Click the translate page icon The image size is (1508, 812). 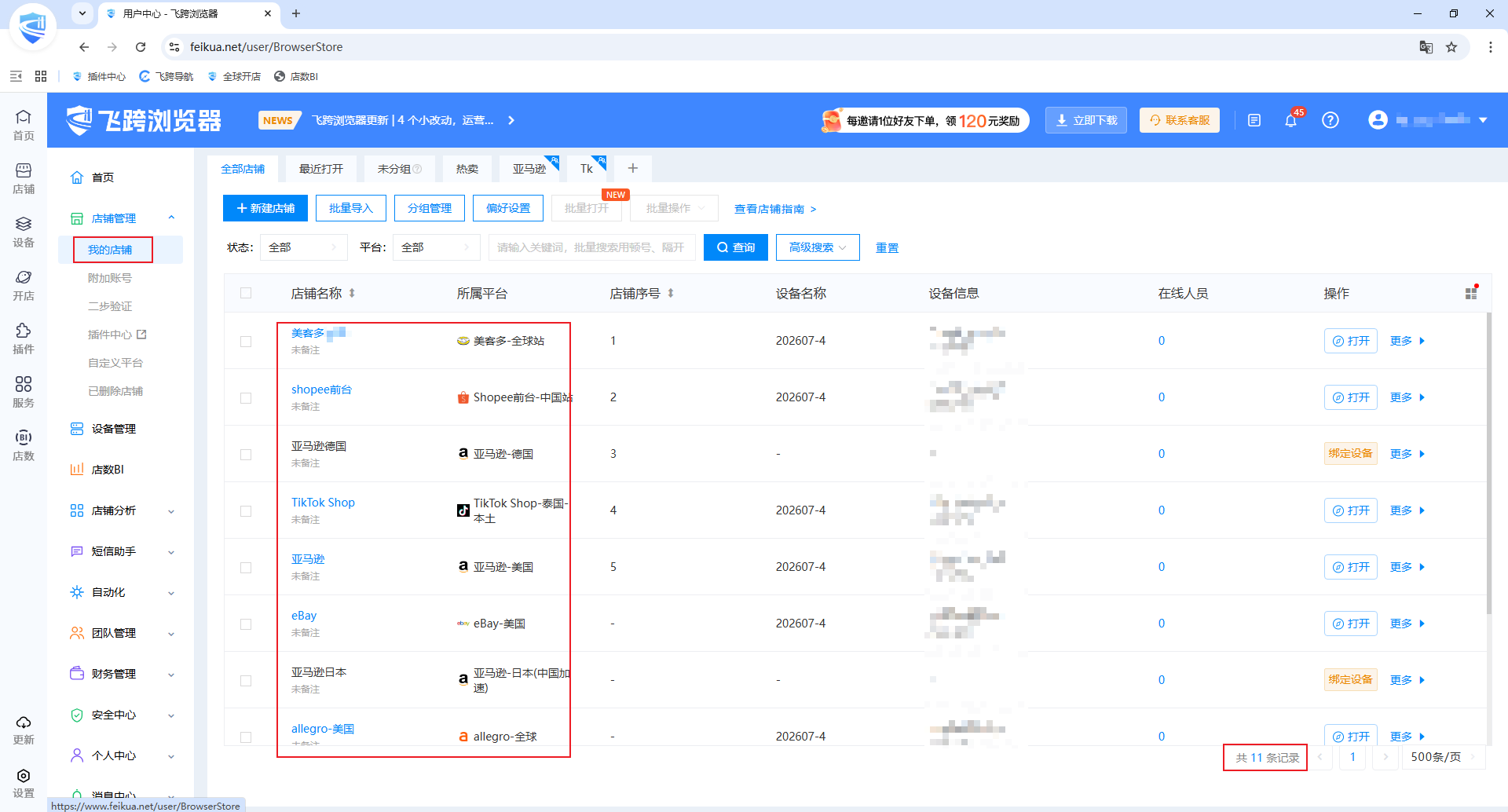coord(1426,47)
